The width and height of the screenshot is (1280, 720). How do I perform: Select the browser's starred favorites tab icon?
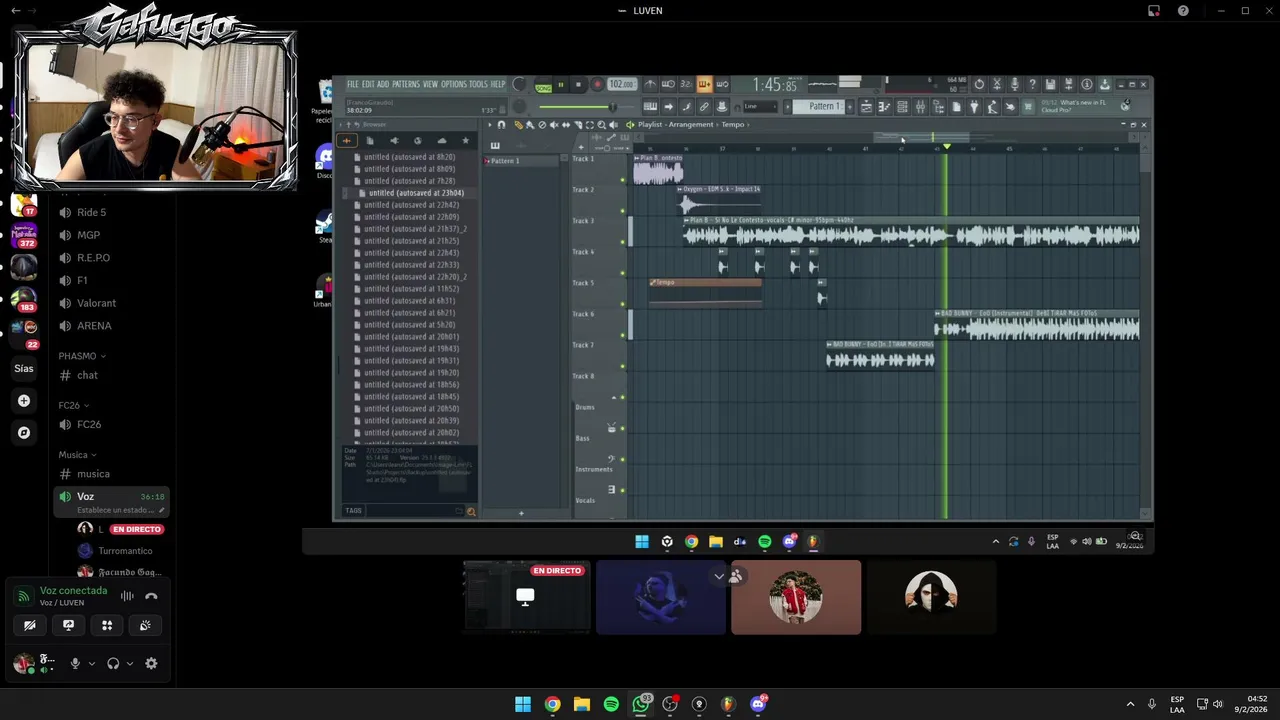coord(465,141)
